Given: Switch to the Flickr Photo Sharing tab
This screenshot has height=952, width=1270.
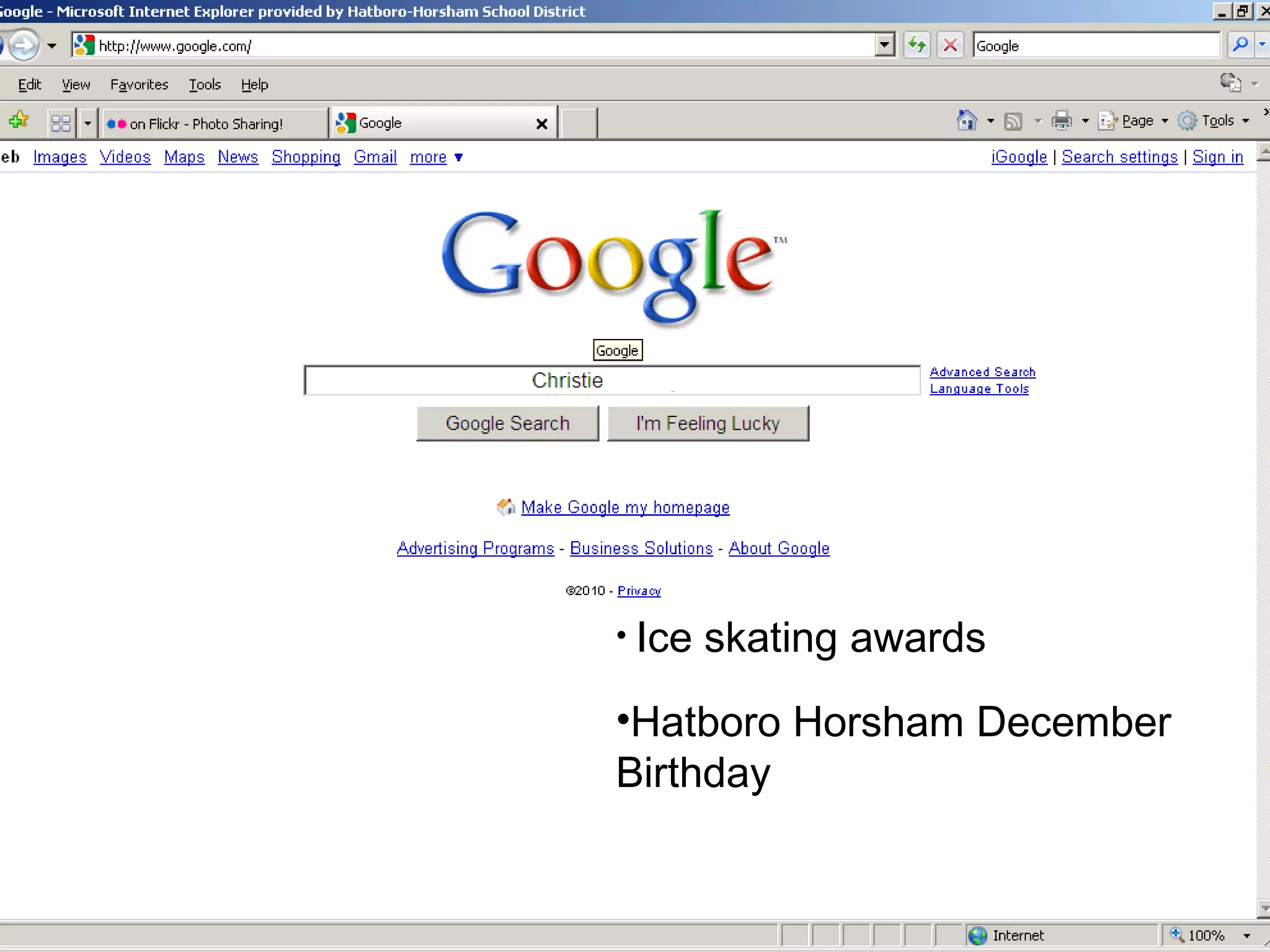Looking at the screenshot, I should [x=215, y=123].
